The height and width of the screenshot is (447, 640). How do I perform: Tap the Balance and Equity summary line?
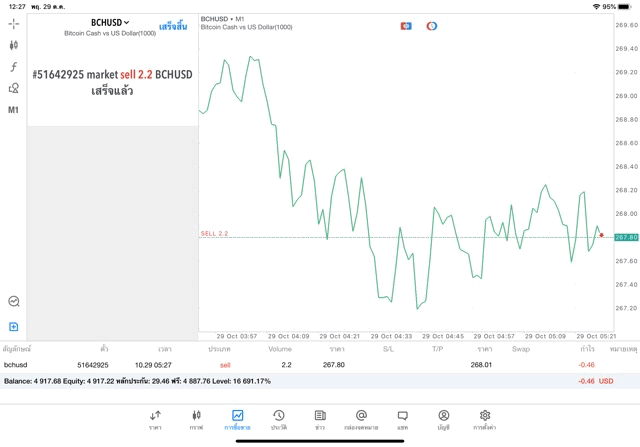(x=137, y=381)
